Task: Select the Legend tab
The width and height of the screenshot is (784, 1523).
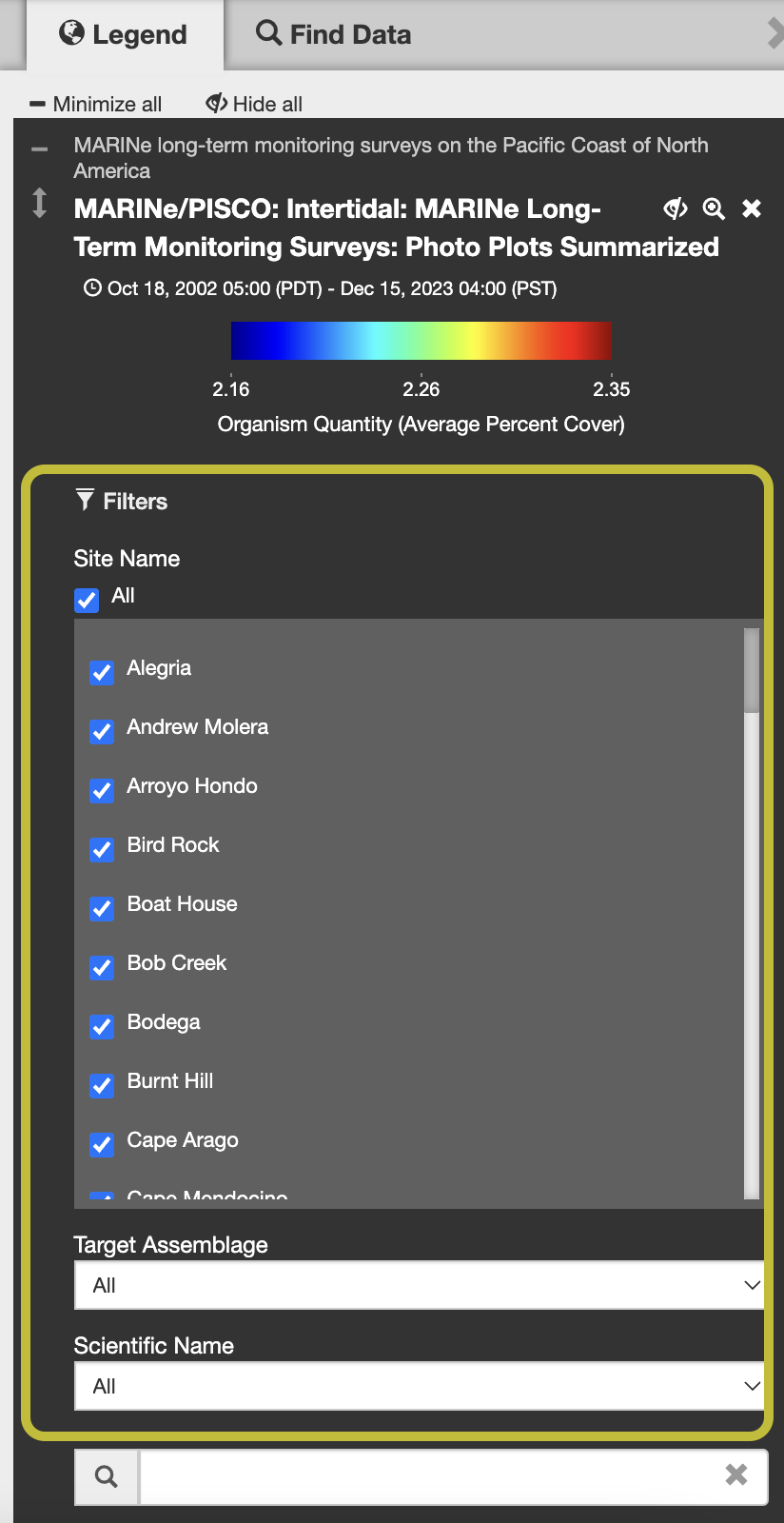Action: (124, 34)
